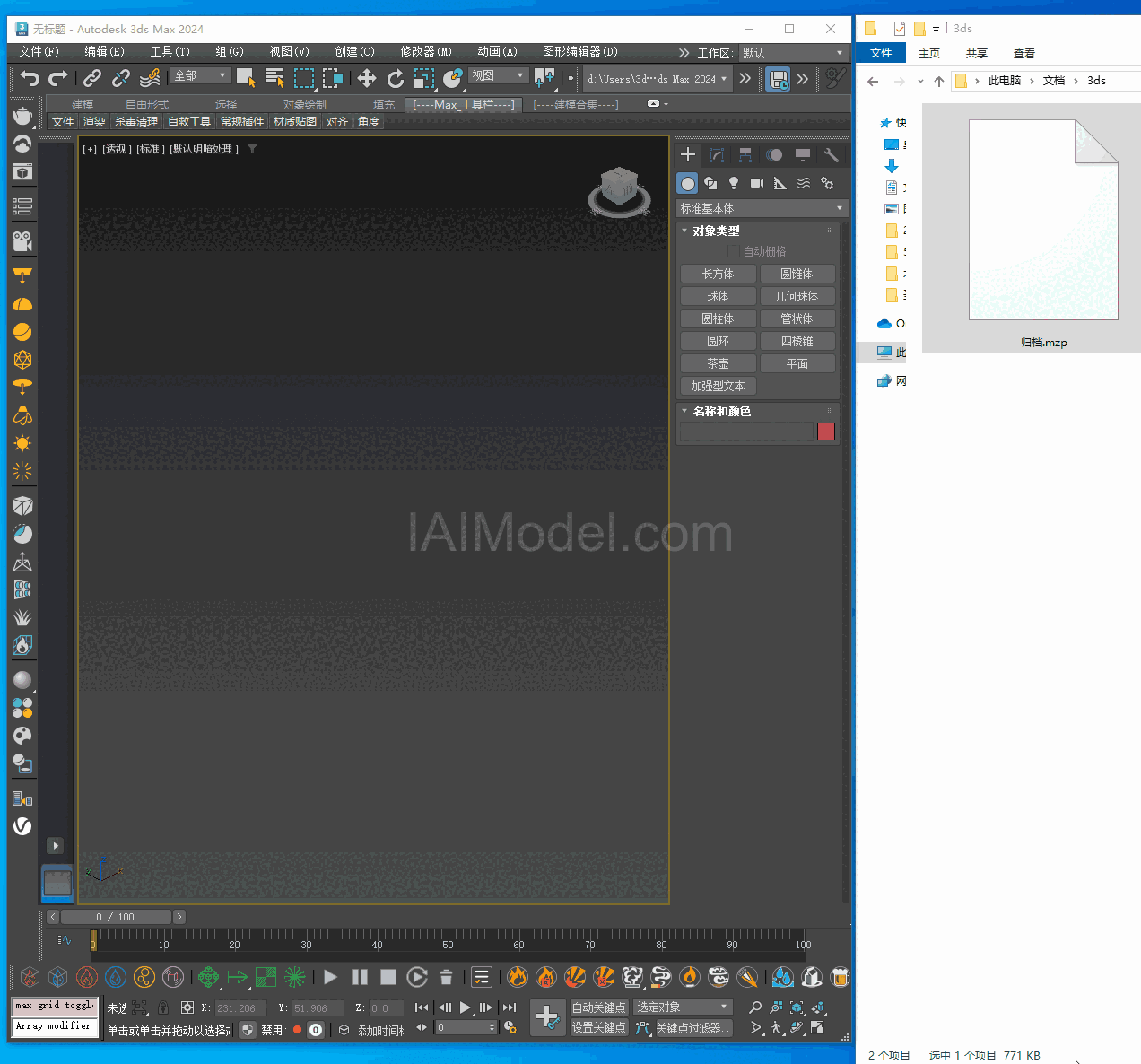Select Shapes category icon
1141x1064 pixels.
tap(710, 183)
